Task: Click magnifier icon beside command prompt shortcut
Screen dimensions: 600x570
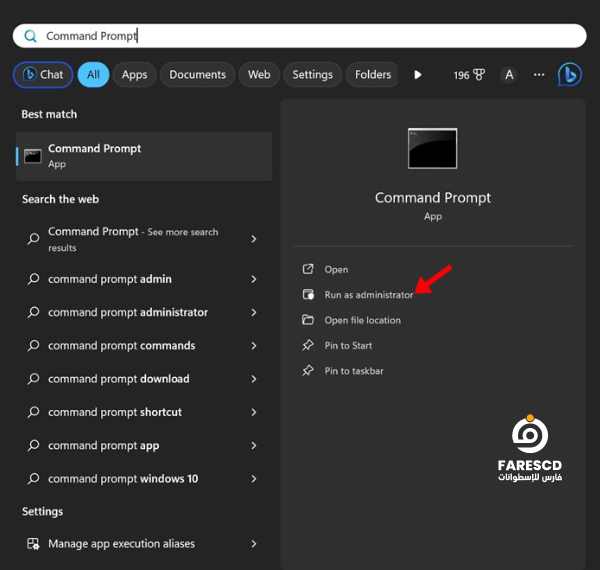Action: 33,412
